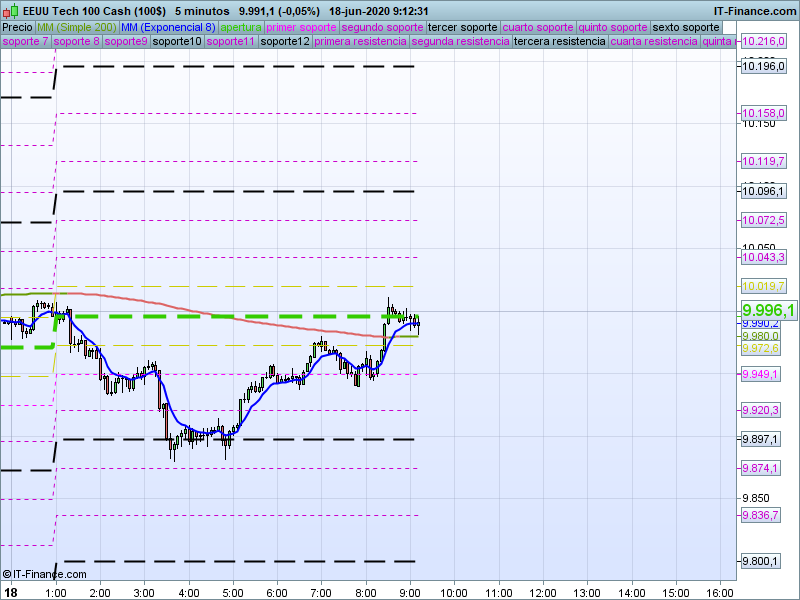Image resolution: width=800 pixels, height=600 pixels.
Task: Select the tercer soporte label
Action: coord(462,27)
